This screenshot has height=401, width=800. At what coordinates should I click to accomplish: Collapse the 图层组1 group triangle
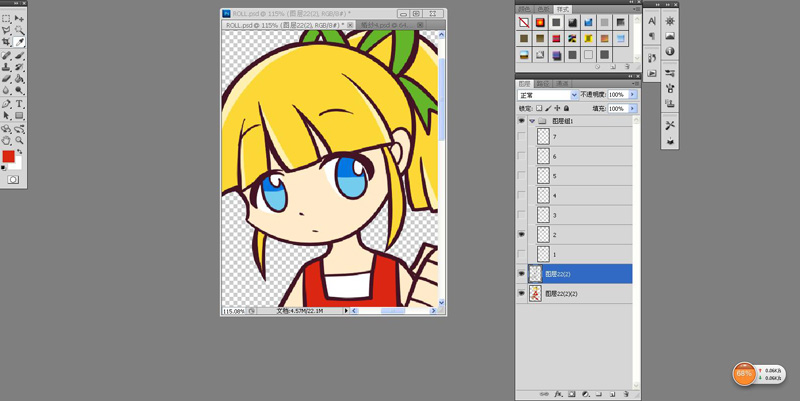[532, 121]
